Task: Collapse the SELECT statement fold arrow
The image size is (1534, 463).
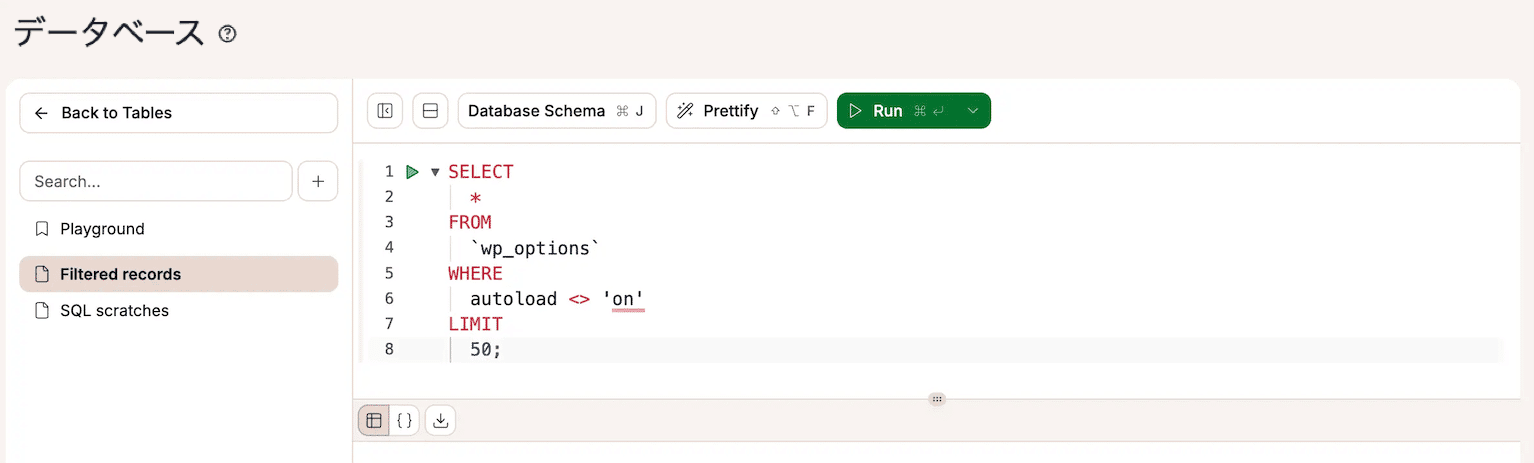Action: [435, 172]
